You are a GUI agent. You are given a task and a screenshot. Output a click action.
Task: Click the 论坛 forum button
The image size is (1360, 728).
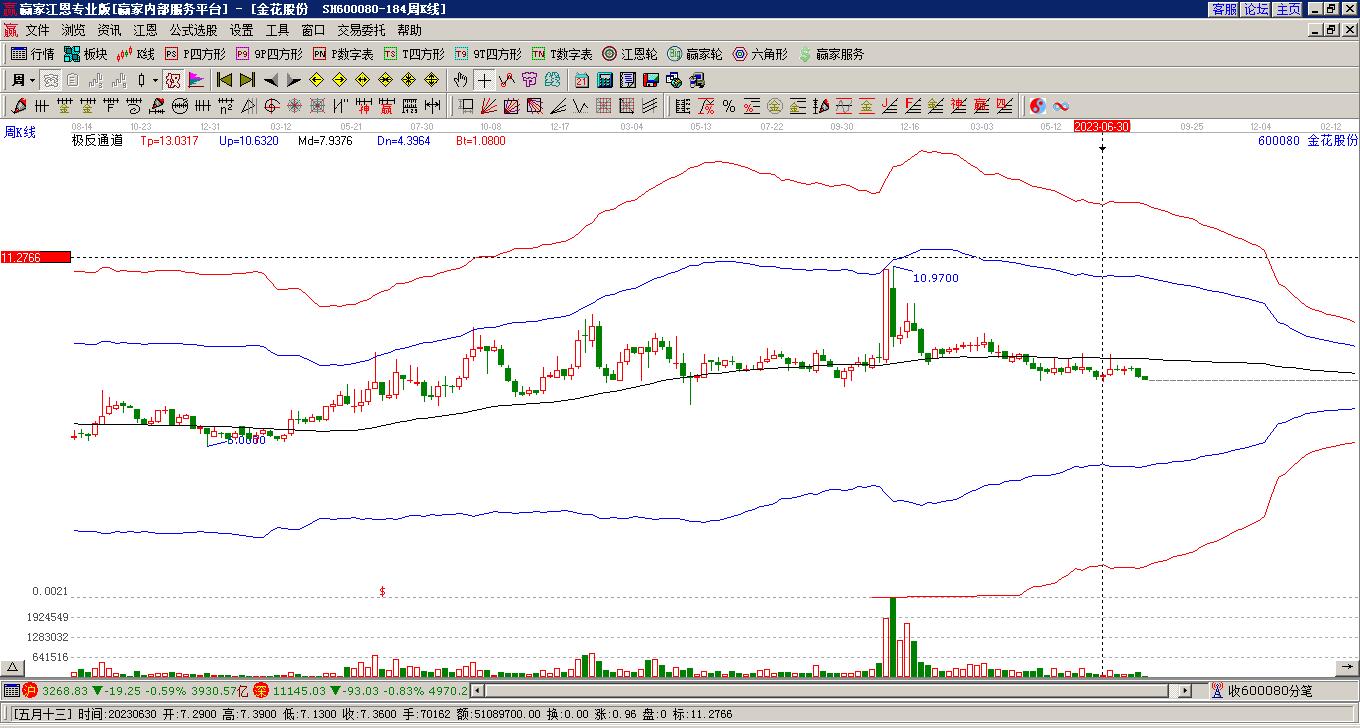coord(1256,9)
